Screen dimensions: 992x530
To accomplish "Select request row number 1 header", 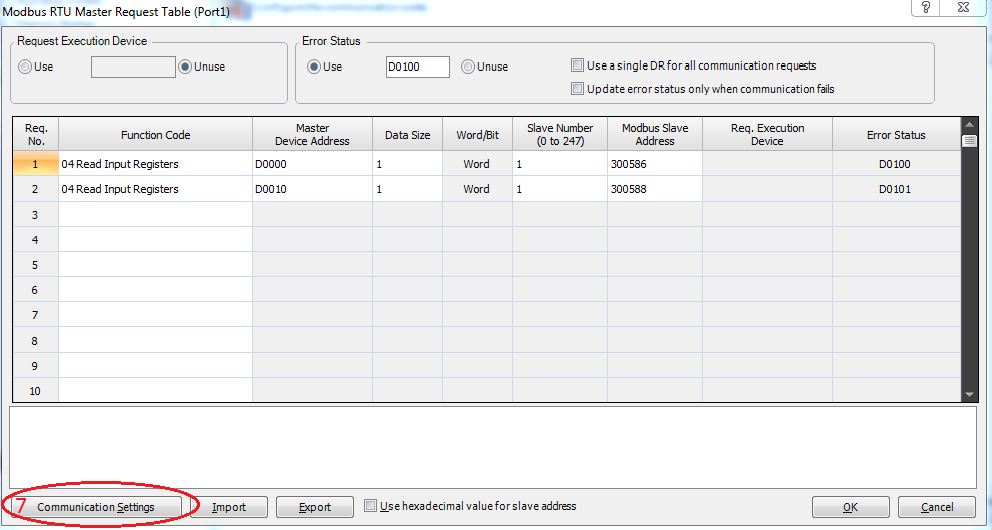I will (x=35, y=164).
